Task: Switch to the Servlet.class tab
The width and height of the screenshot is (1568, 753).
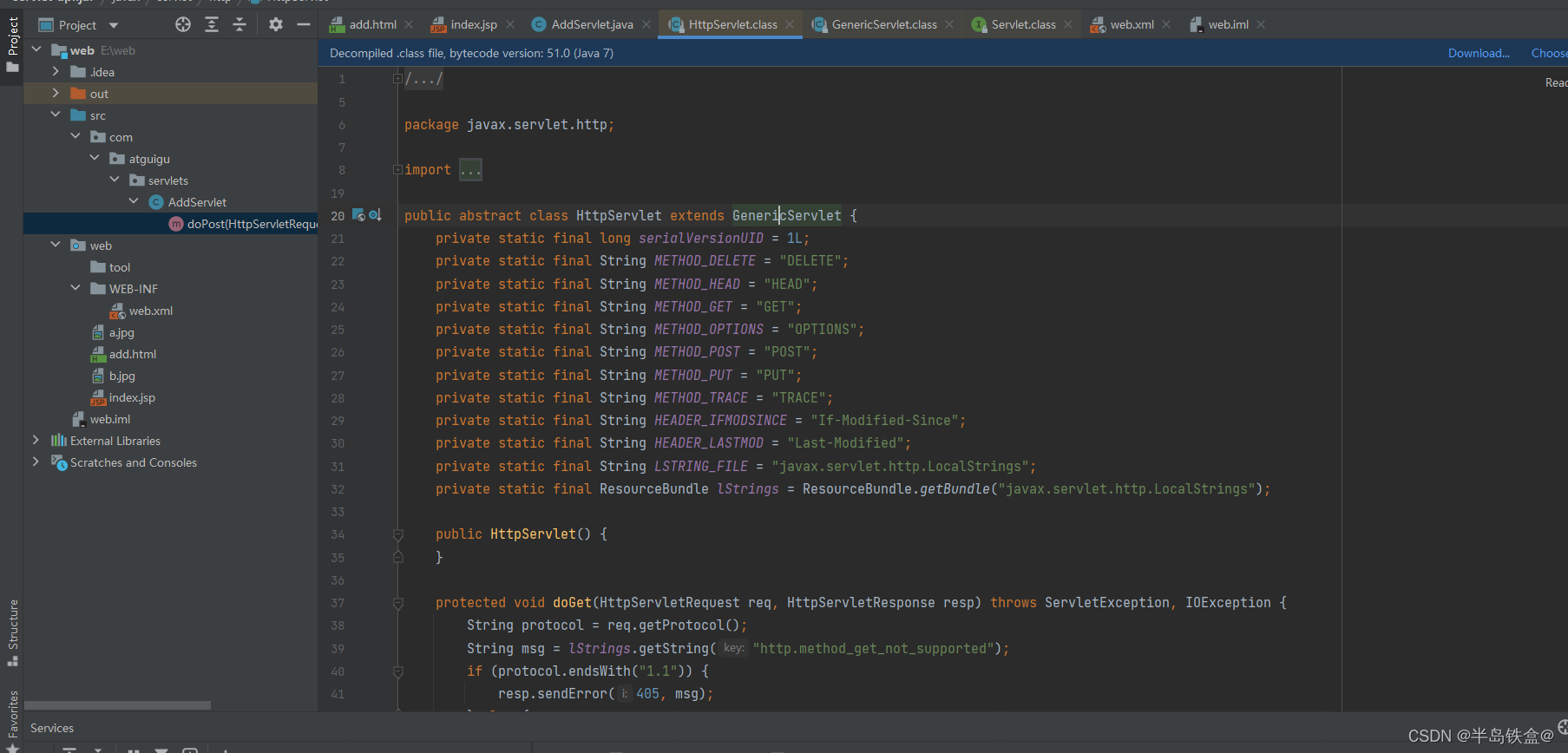Action: (x=1024, y=24)
